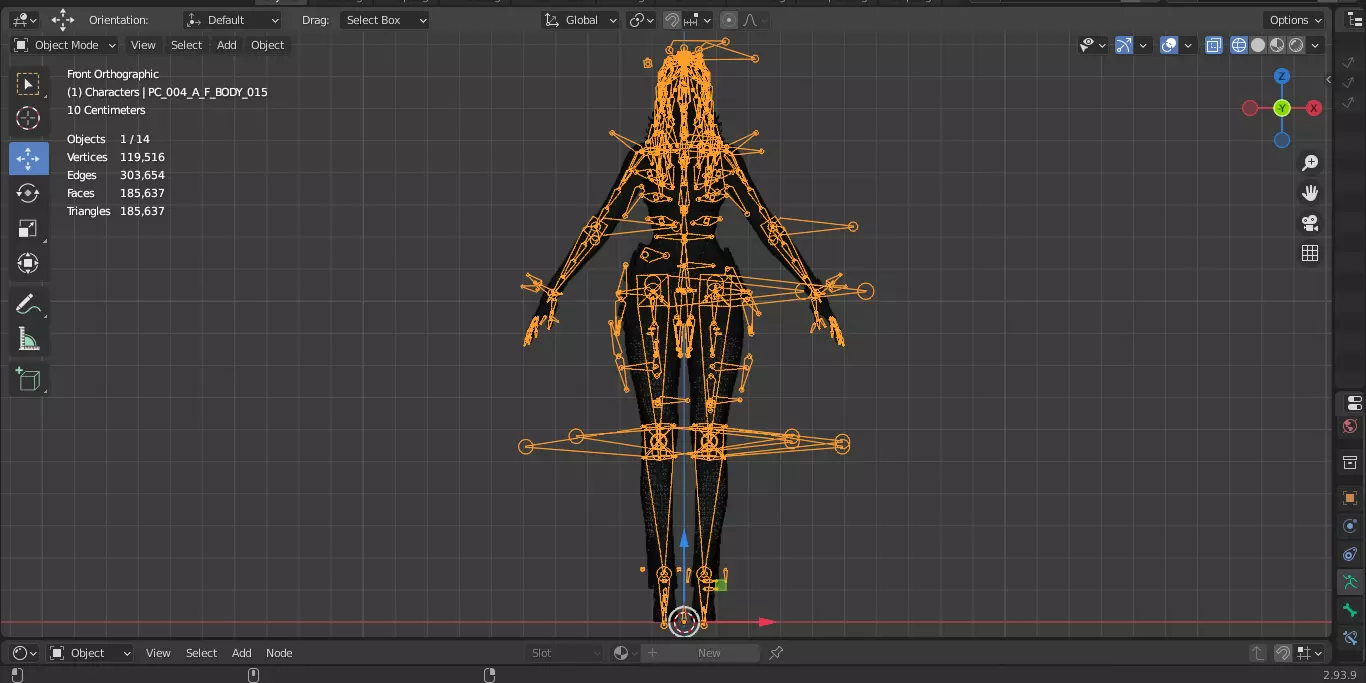The width and height of the screenshot is (1366, 683).
Task: Toggle proportional editing circle button
Action: tap(729, 20)
